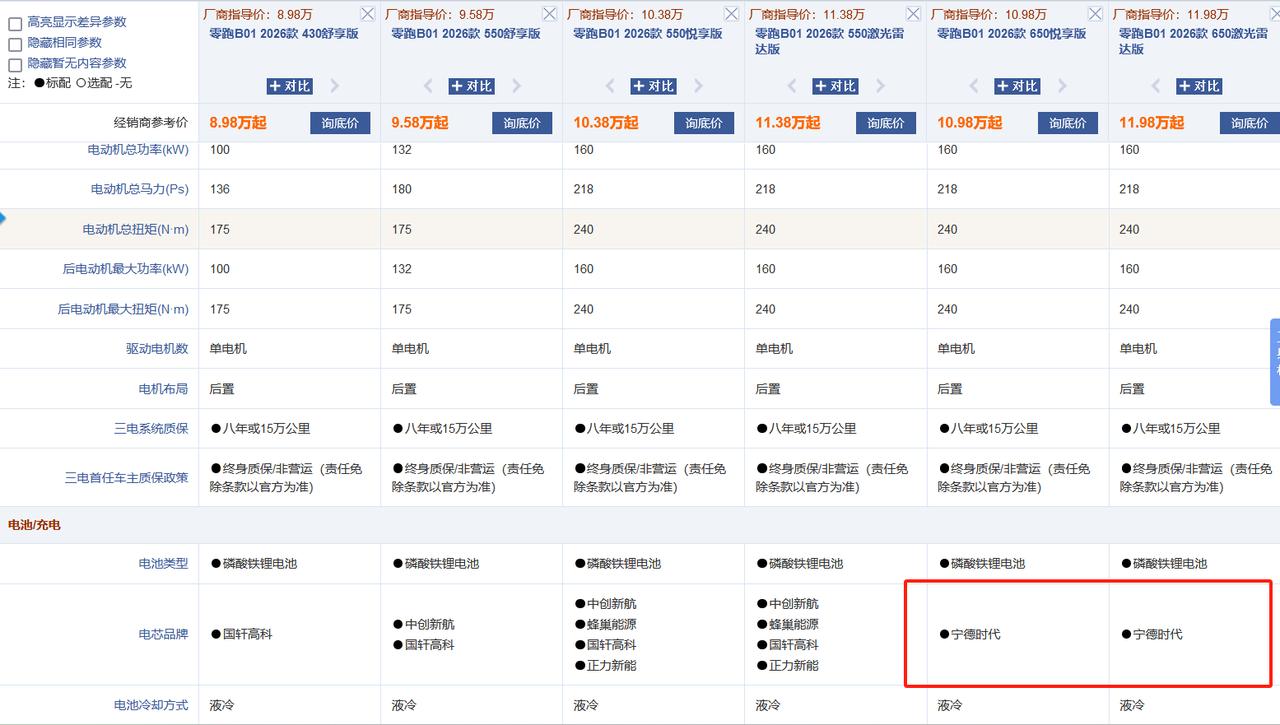Open 零跑B01 2026款 550激光雷达版 link
The image size is (1280, 725).
(x=829, y=41)
